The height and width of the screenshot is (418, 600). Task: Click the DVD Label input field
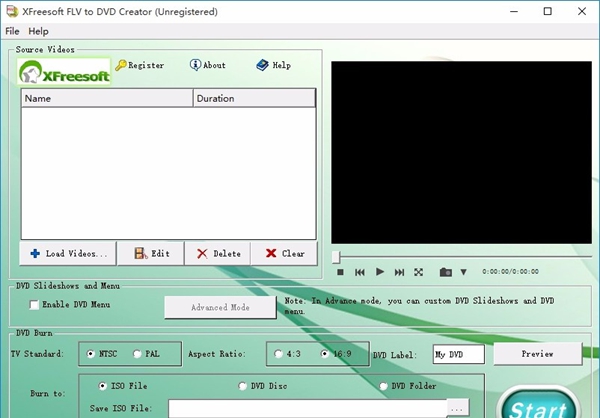[459, 354]
